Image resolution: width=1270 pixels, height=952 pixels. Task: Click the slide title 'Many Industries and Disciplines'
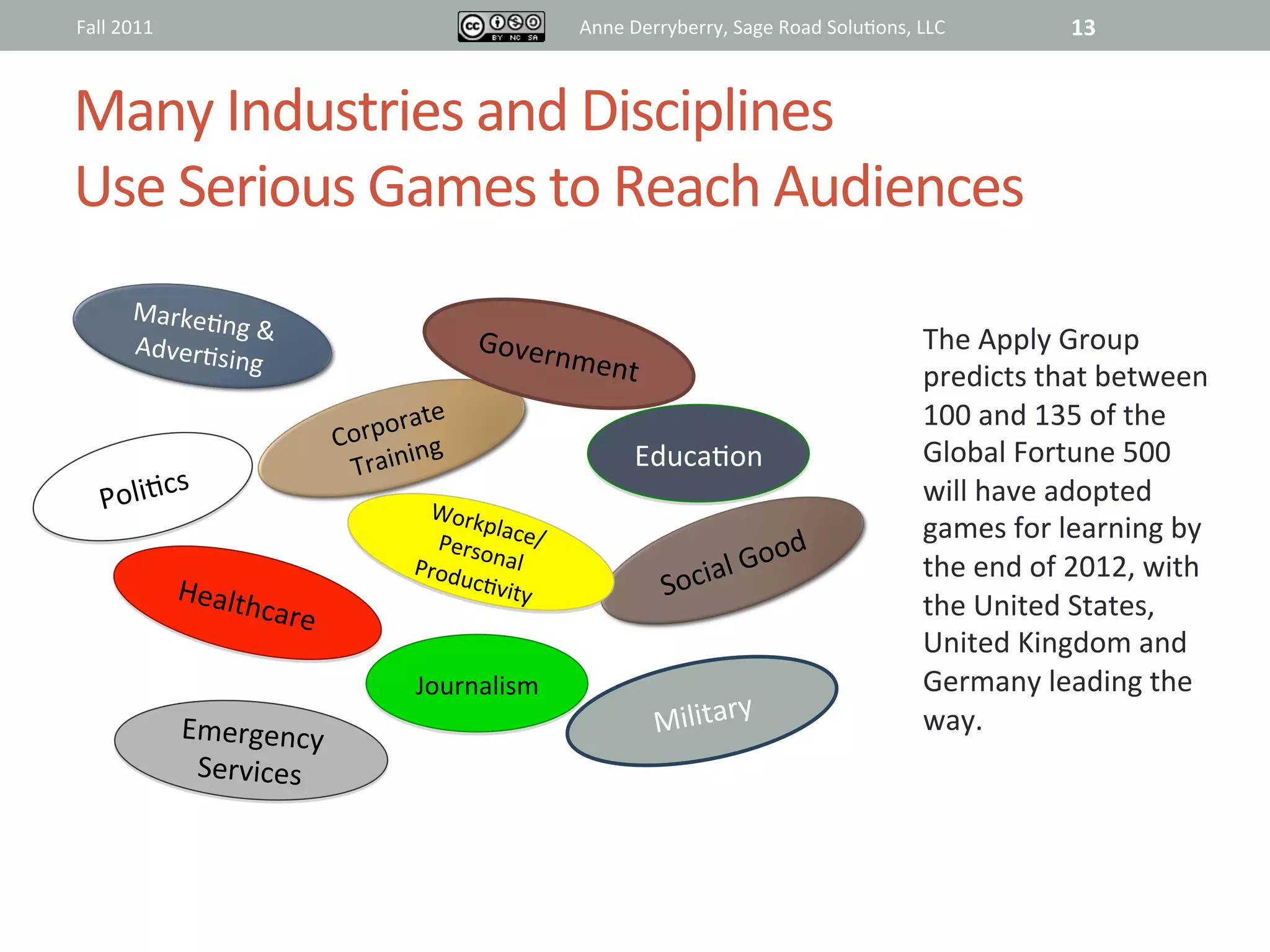tap(454, 112)
